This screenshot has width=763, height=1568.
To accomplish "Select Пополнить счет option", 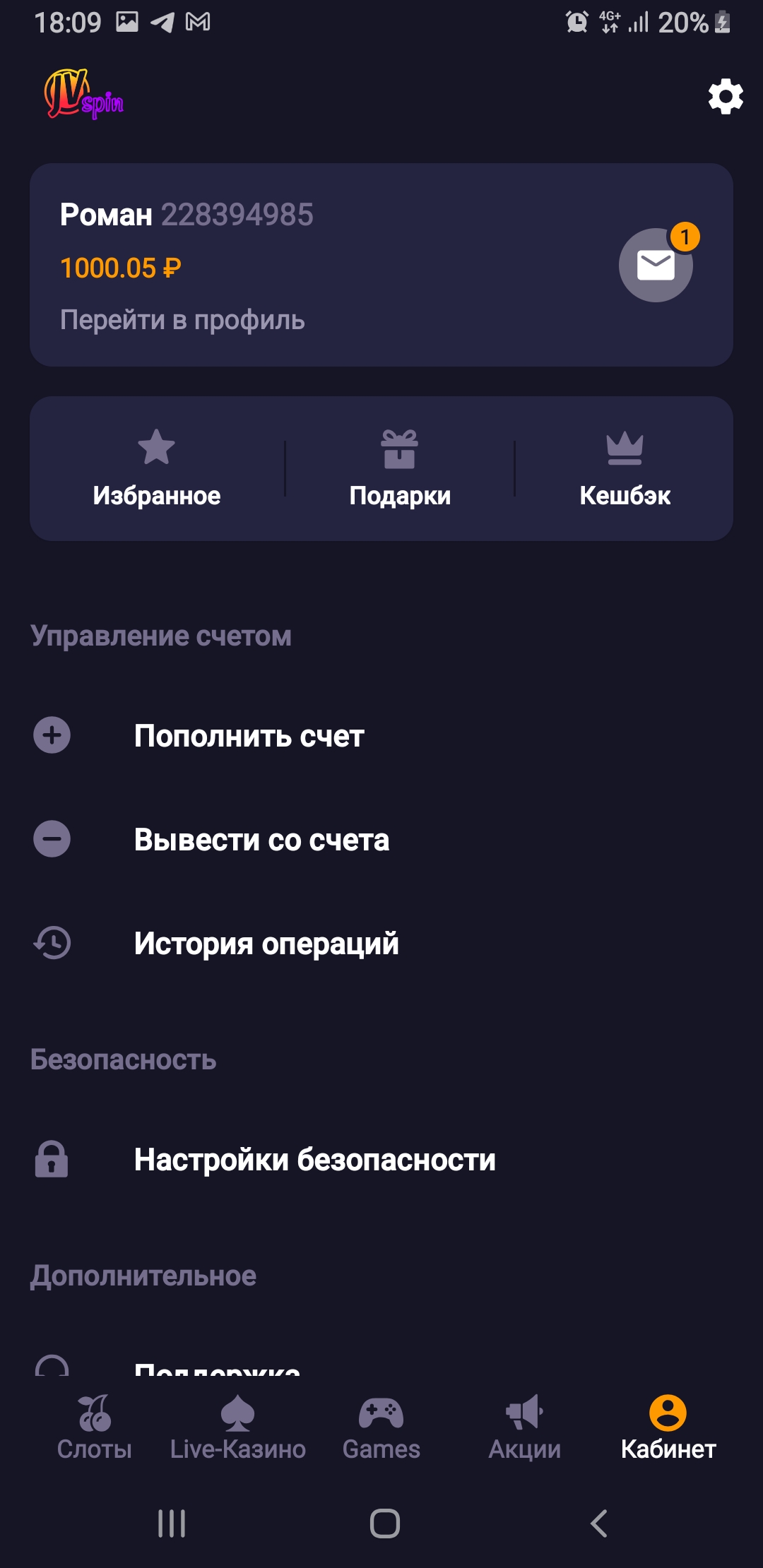I will coord(249,736).
